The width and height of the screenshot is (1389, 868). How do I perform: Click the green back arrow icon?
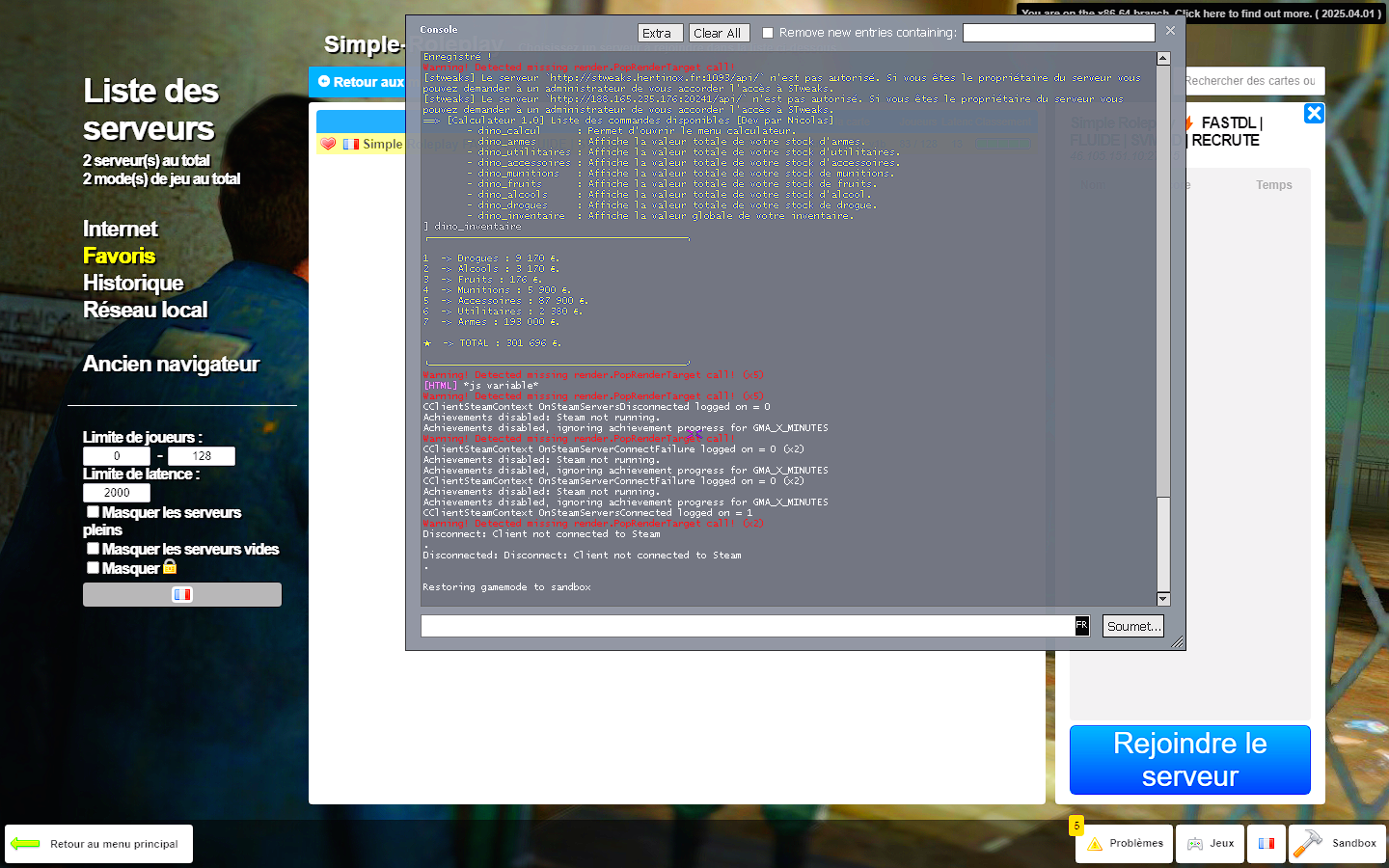click(x=25, y=844)
